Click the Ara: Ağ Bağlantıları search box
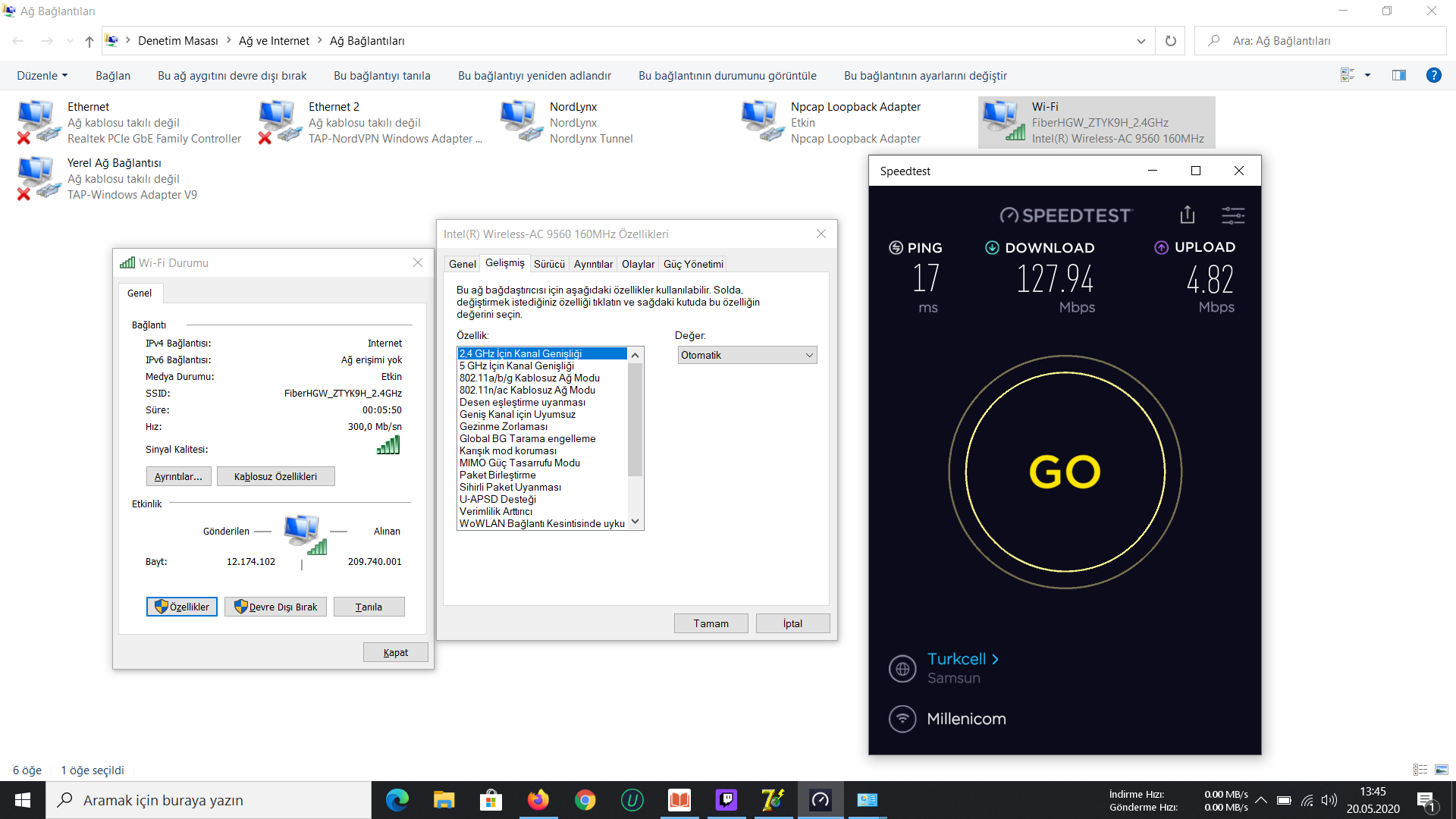The image size is (1456, 819). coord(1320,41)
